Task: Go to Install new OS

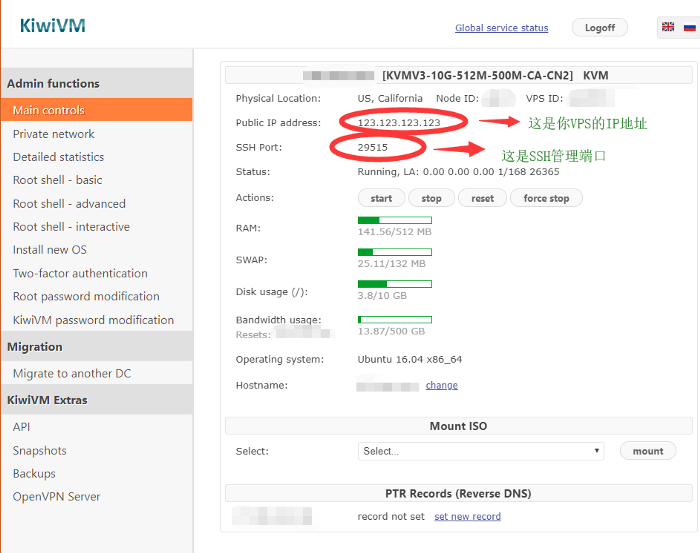Action: click(50, 250)
